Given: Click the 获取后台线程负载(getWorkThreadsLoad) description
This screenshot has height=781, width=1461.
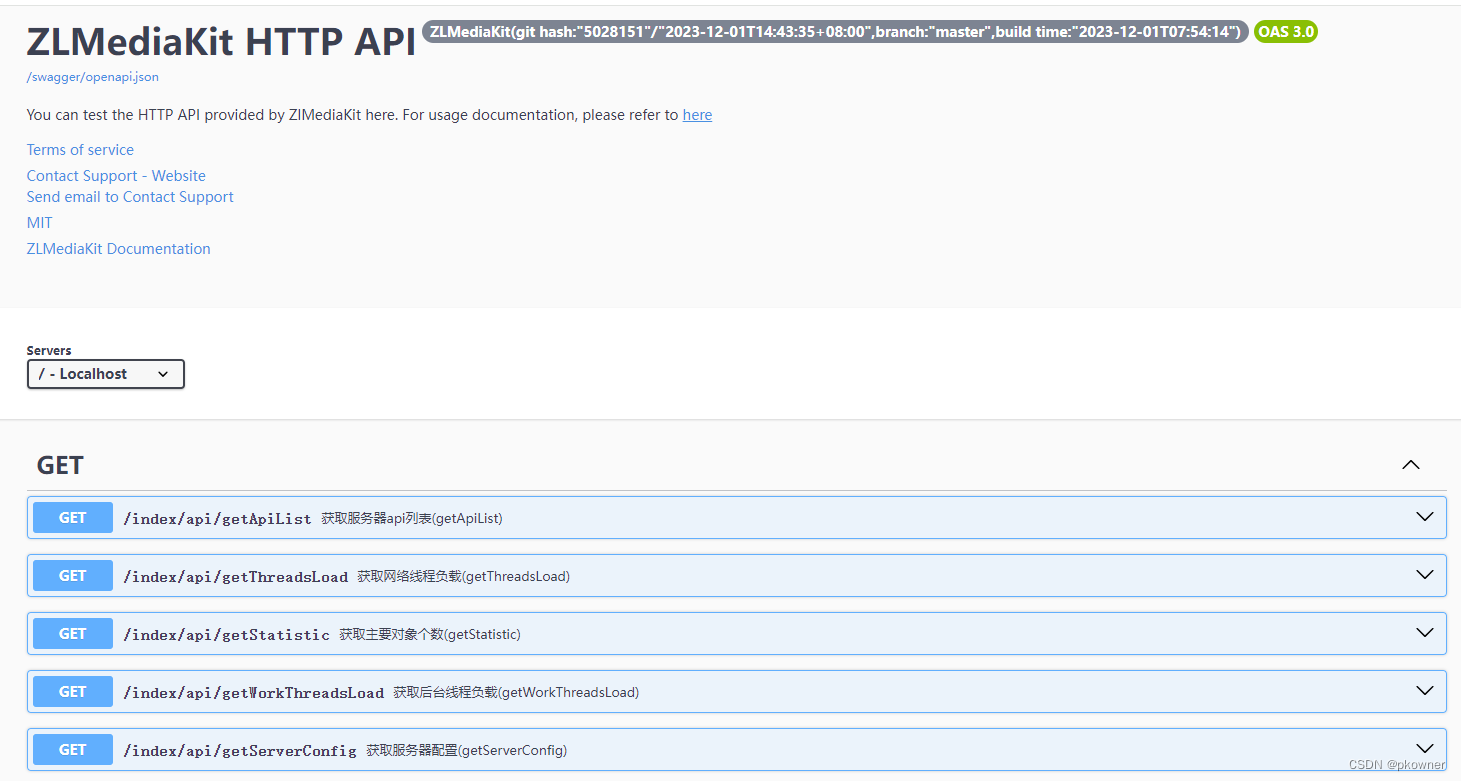Looking at the screenshot, I should pos(516,693).
